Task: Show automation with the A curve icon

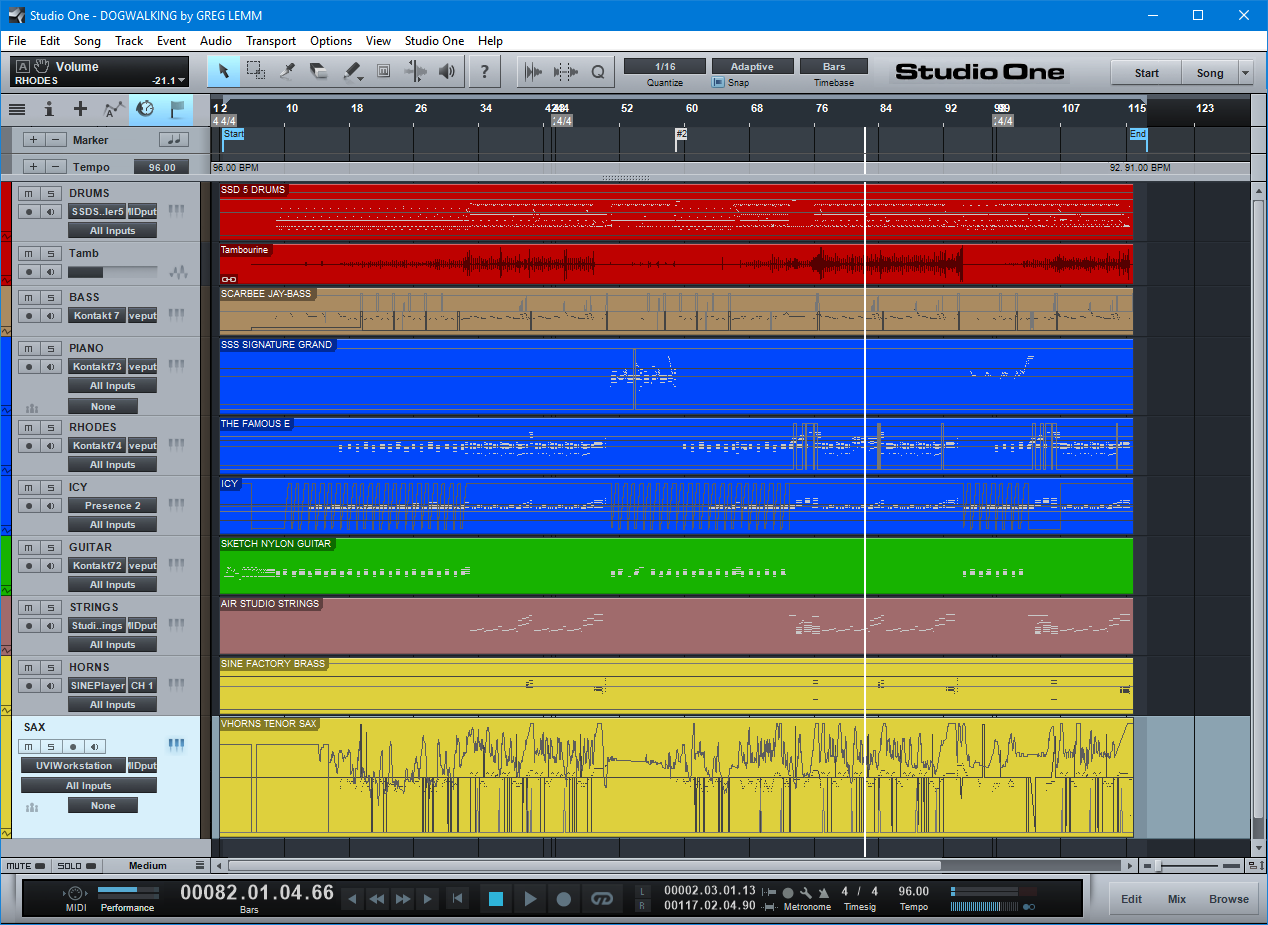Action: click(113, 109)
